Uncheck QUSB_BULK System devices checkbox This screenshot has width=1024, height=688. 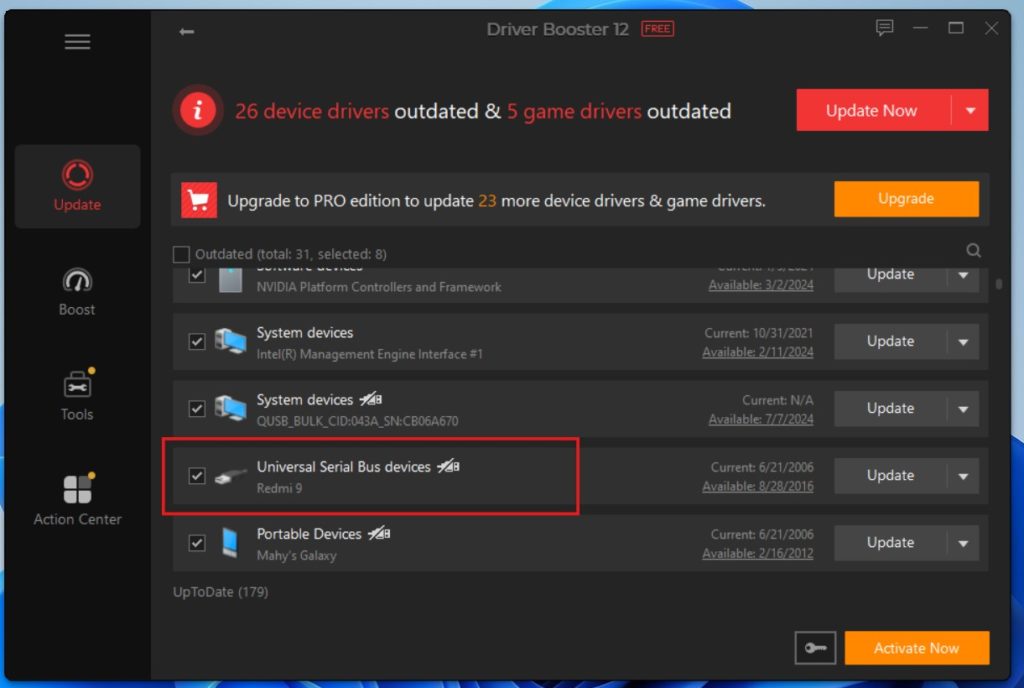197,409
